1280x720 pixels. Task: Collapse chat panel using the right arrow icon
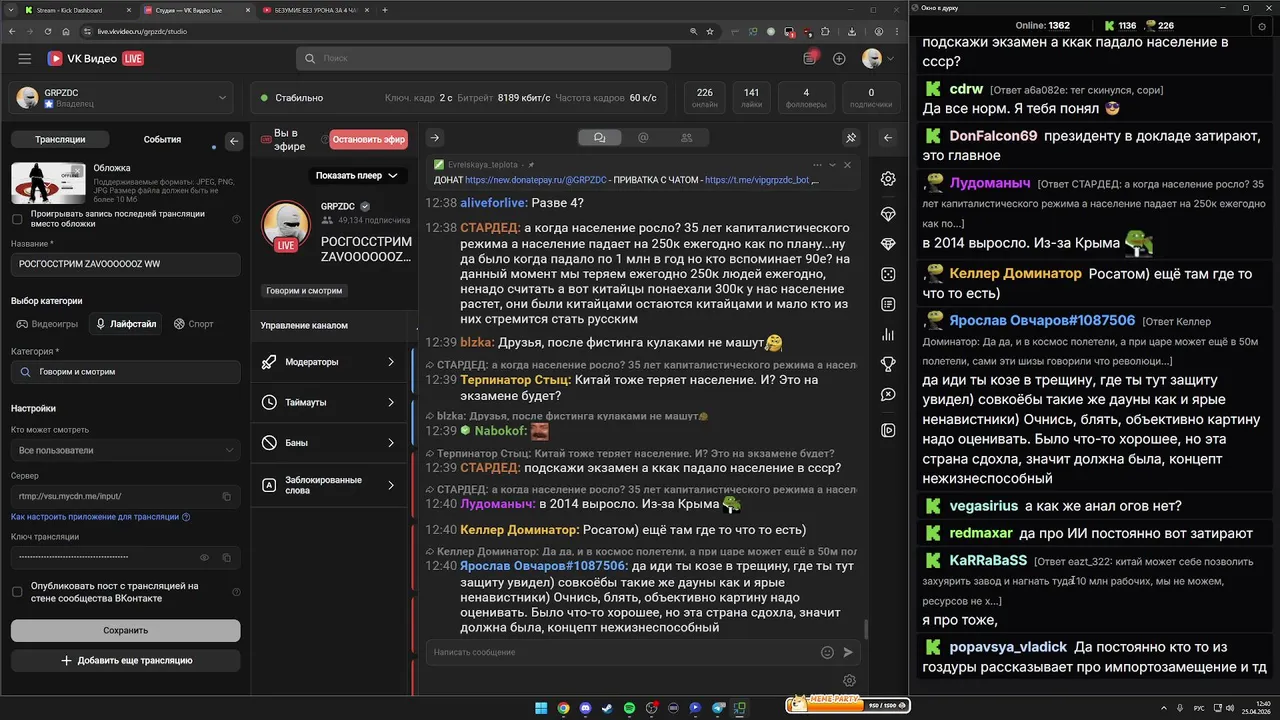click(435, 138)
